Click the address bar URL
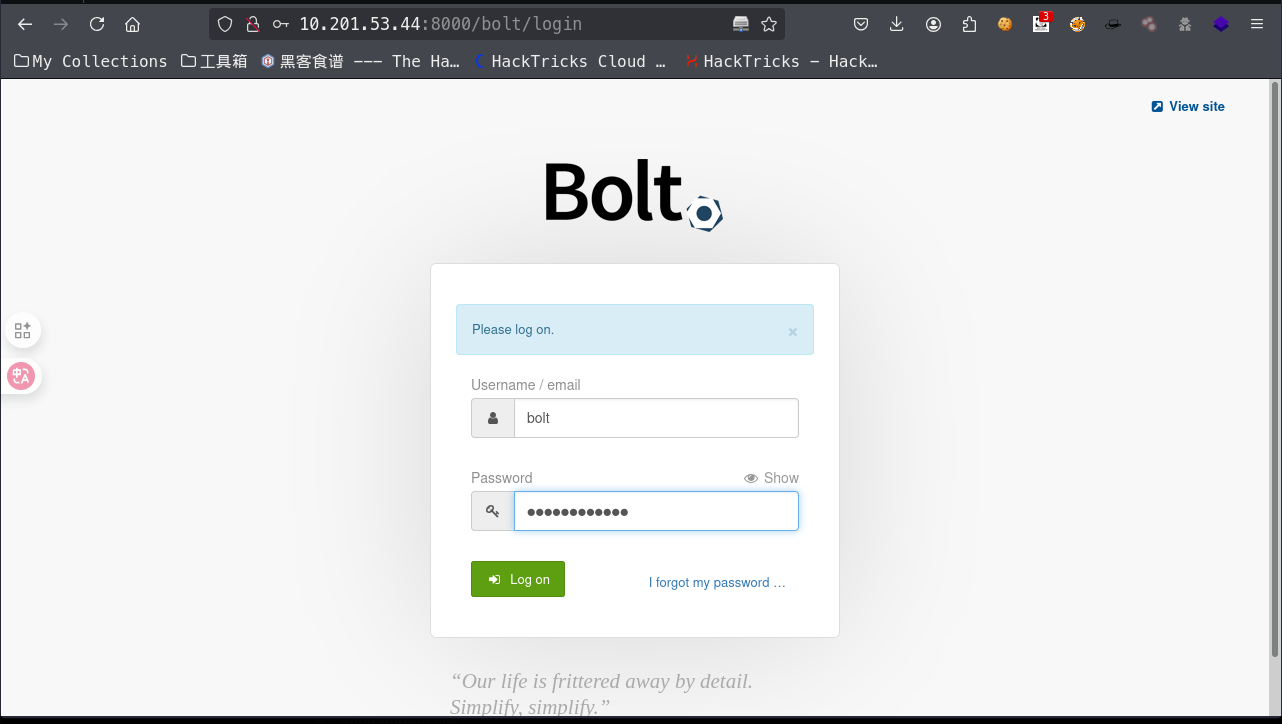Screen dimensions: 1282x724 [440, 24]
